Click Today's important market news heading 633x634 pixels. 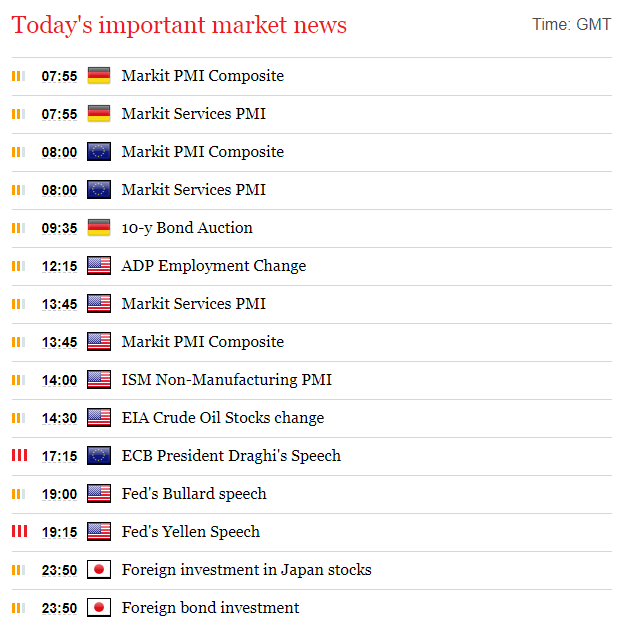(179, 25)
